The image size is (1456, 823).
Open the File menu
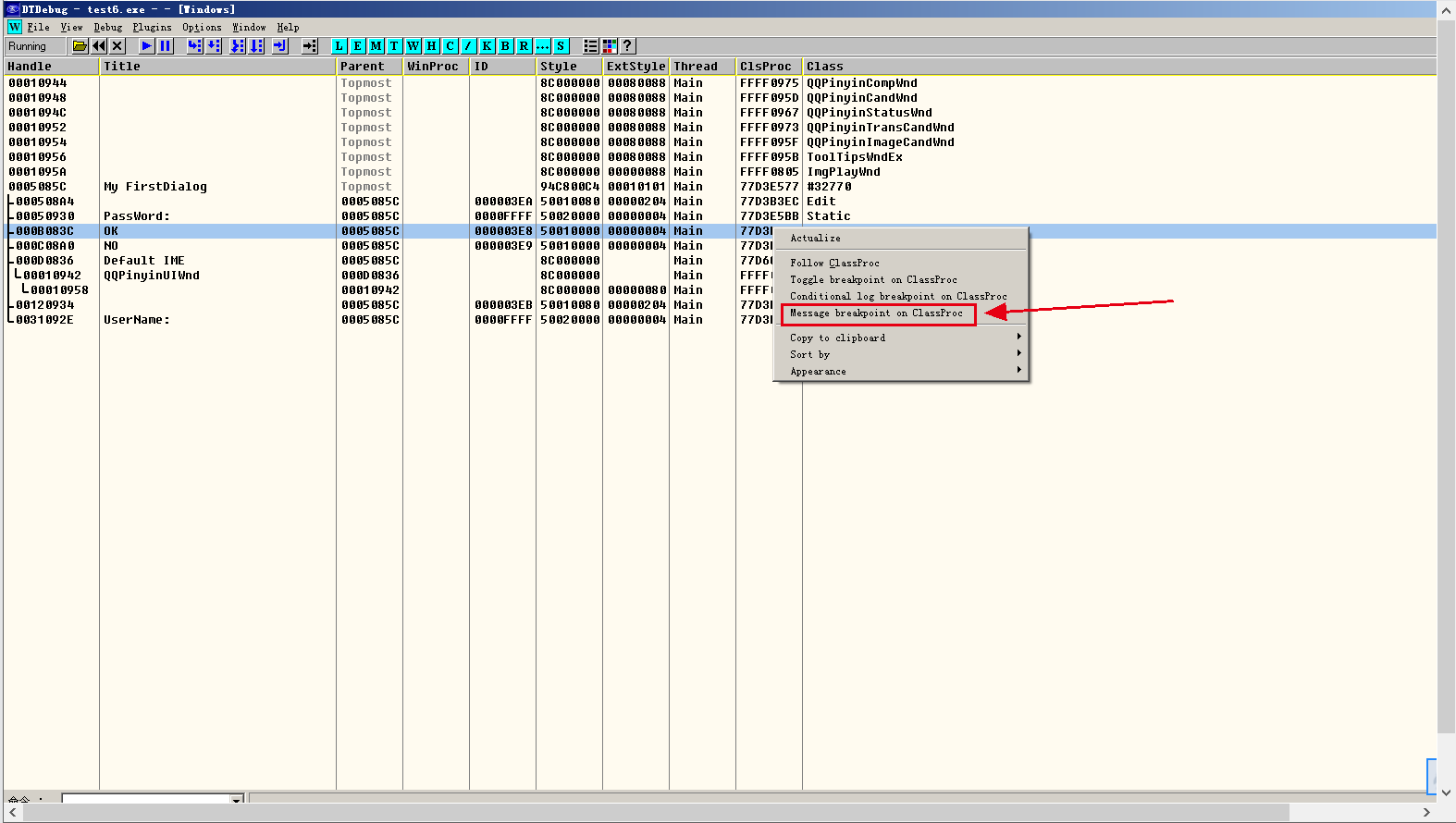tap(39, 28)
